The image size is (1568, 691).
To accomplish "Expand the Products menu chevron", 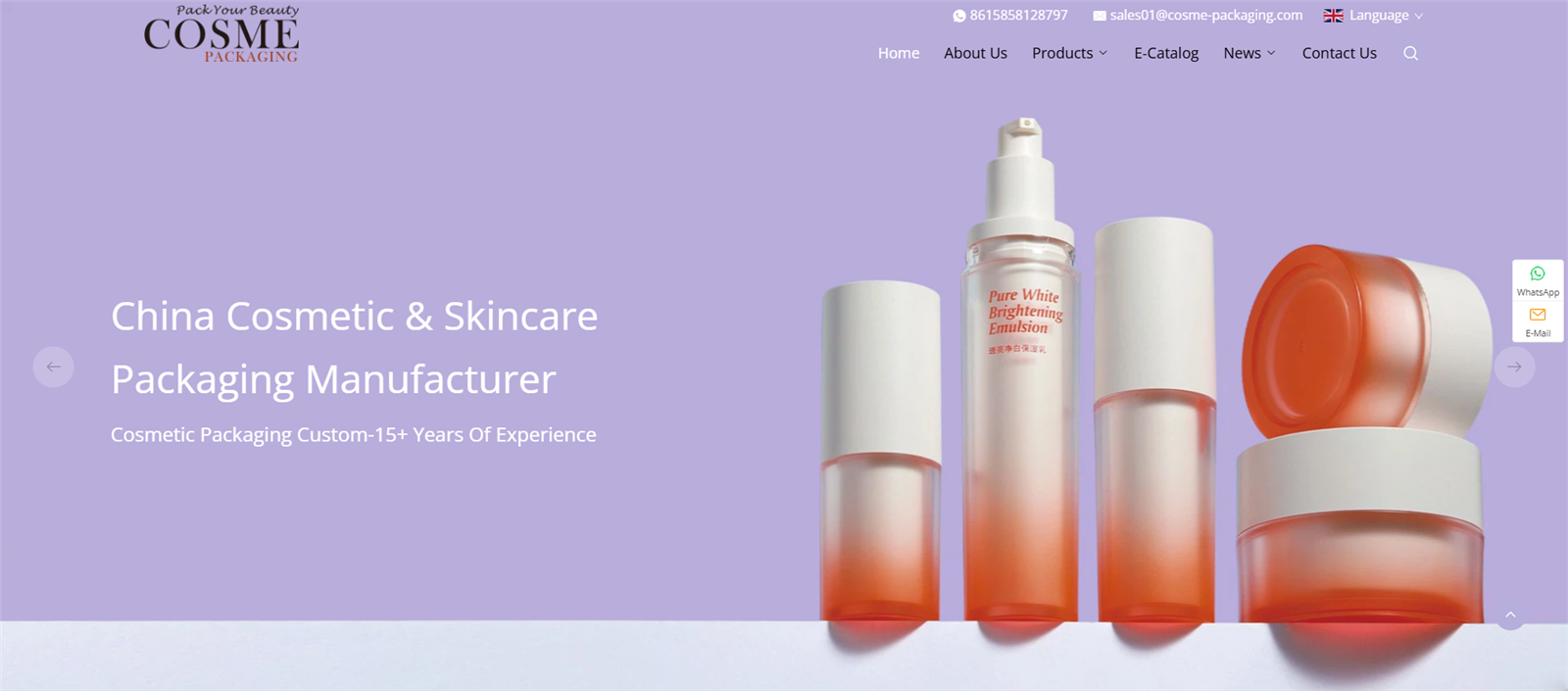I will point(1103,53).
